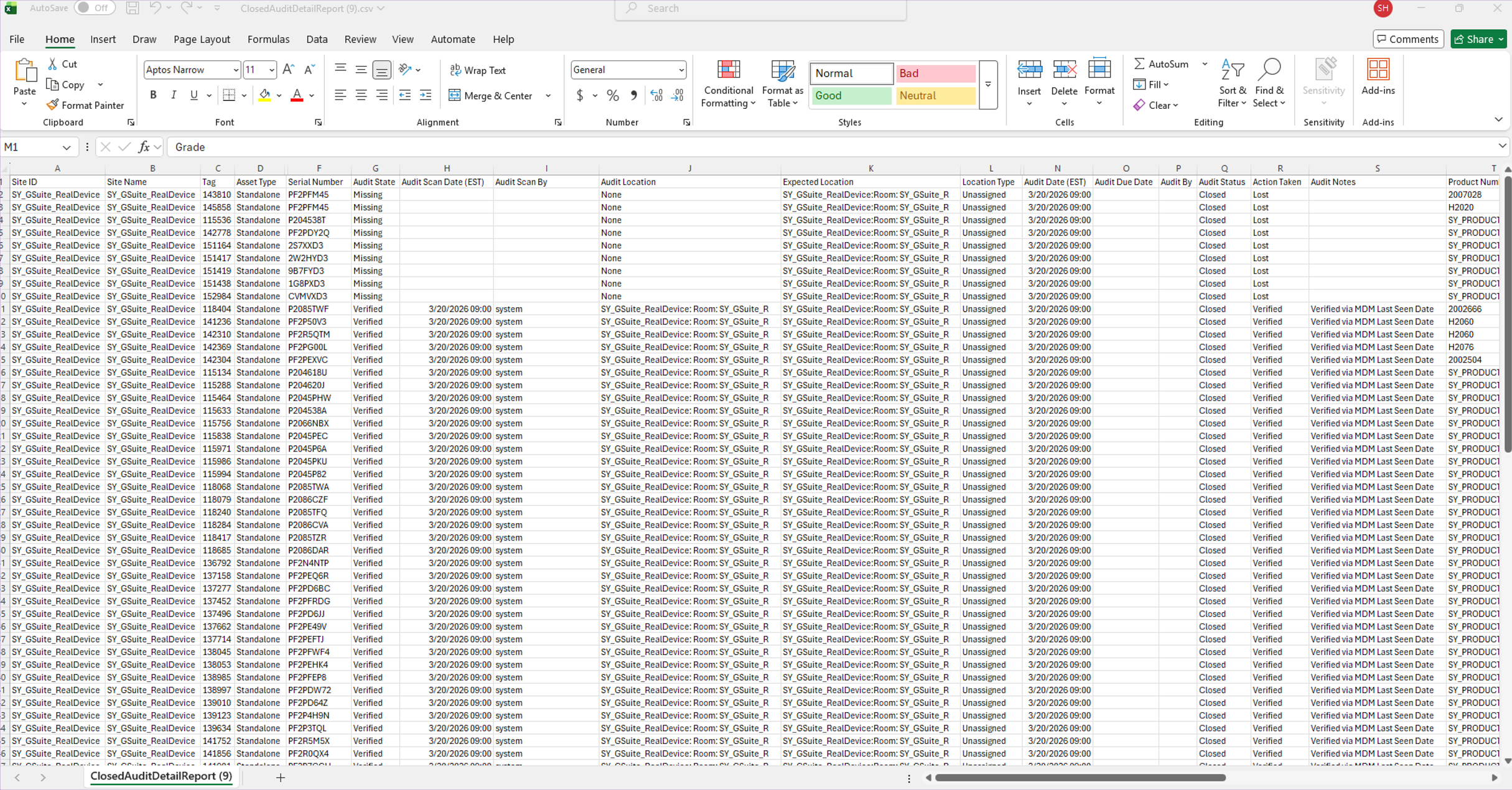Image resolution: width=1512 pixels, height=790 pixels.
Task: Open the Add-ins pane
Action: coord(1378,78)
